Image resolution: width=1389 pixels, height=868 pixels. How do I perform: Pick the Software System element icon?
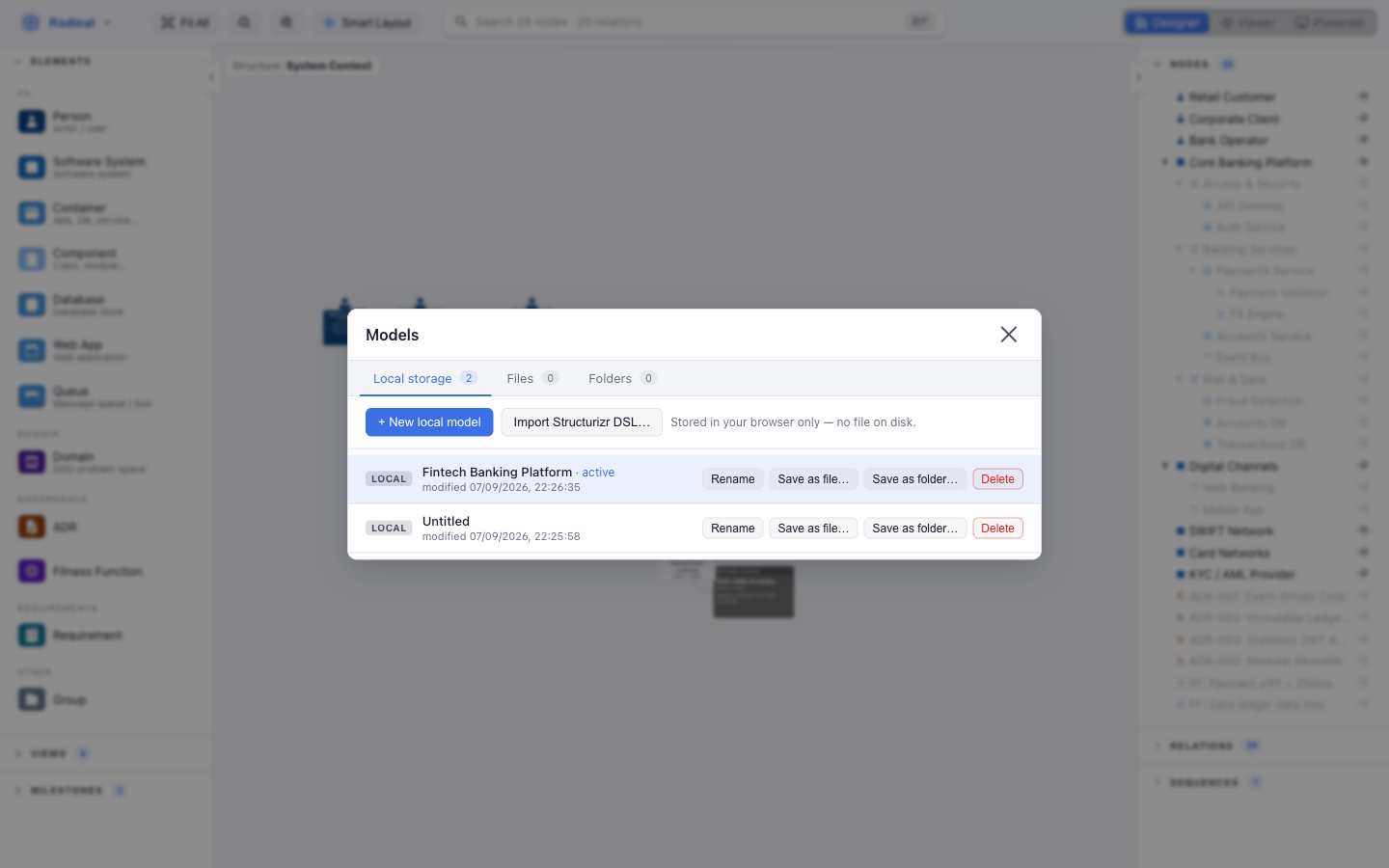32,167
